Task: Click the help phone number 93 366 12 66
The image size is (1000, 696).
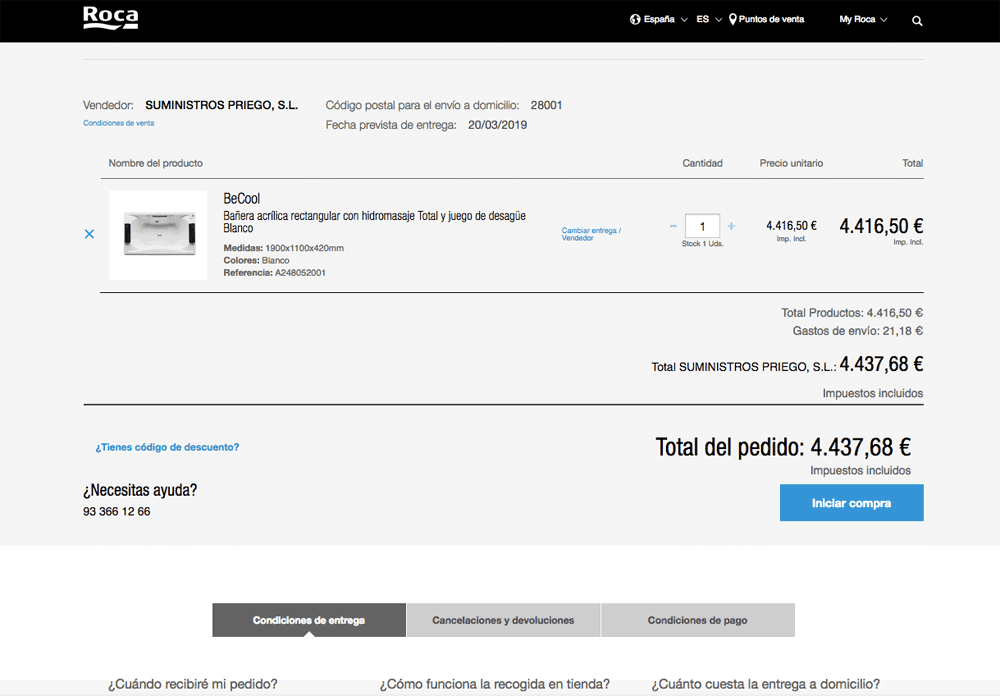Action: coord(117,512)
